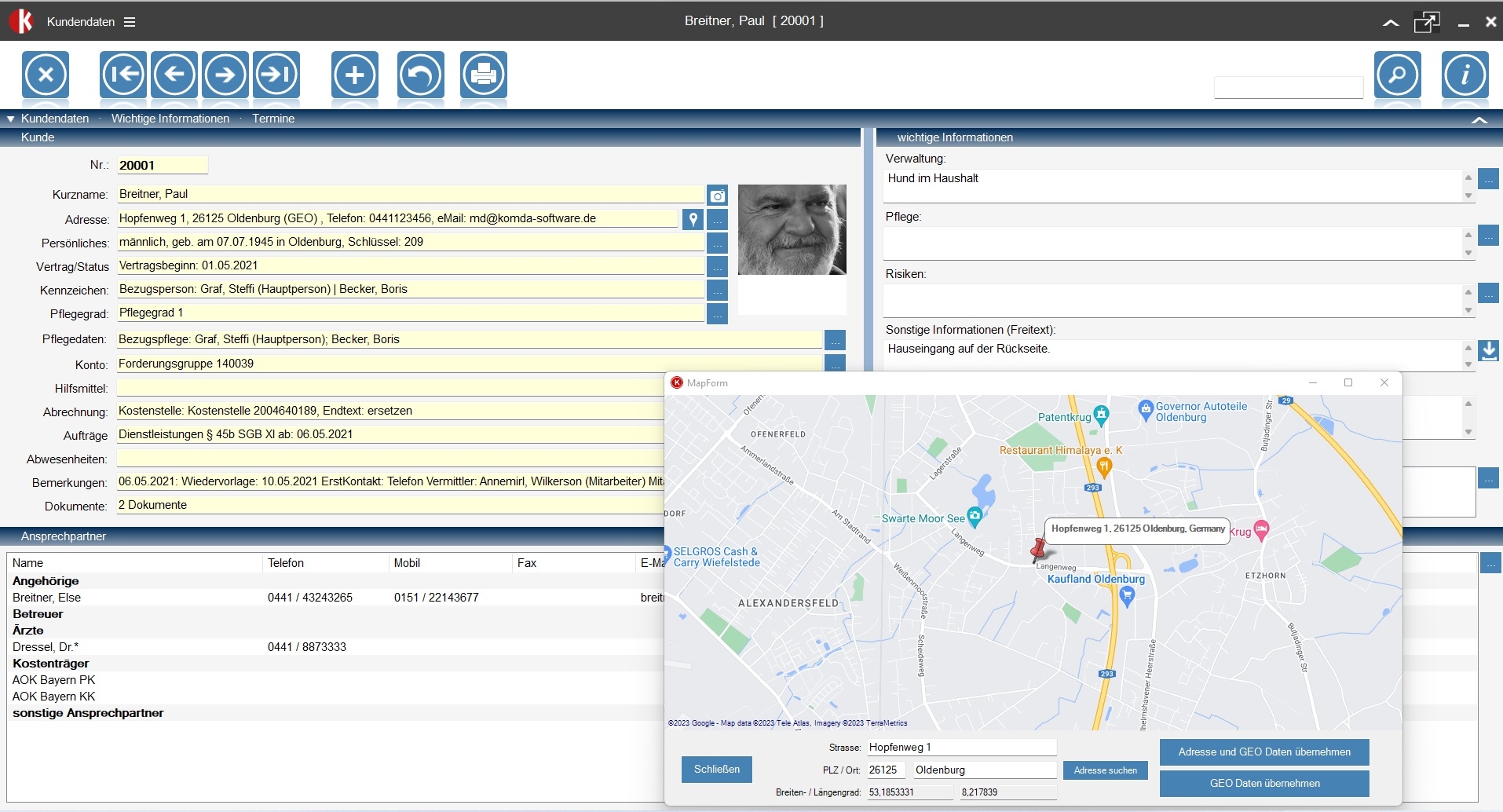Click the print customer record icon
This screenshot has height=812, width=1503.
click(x=483, y=75)
